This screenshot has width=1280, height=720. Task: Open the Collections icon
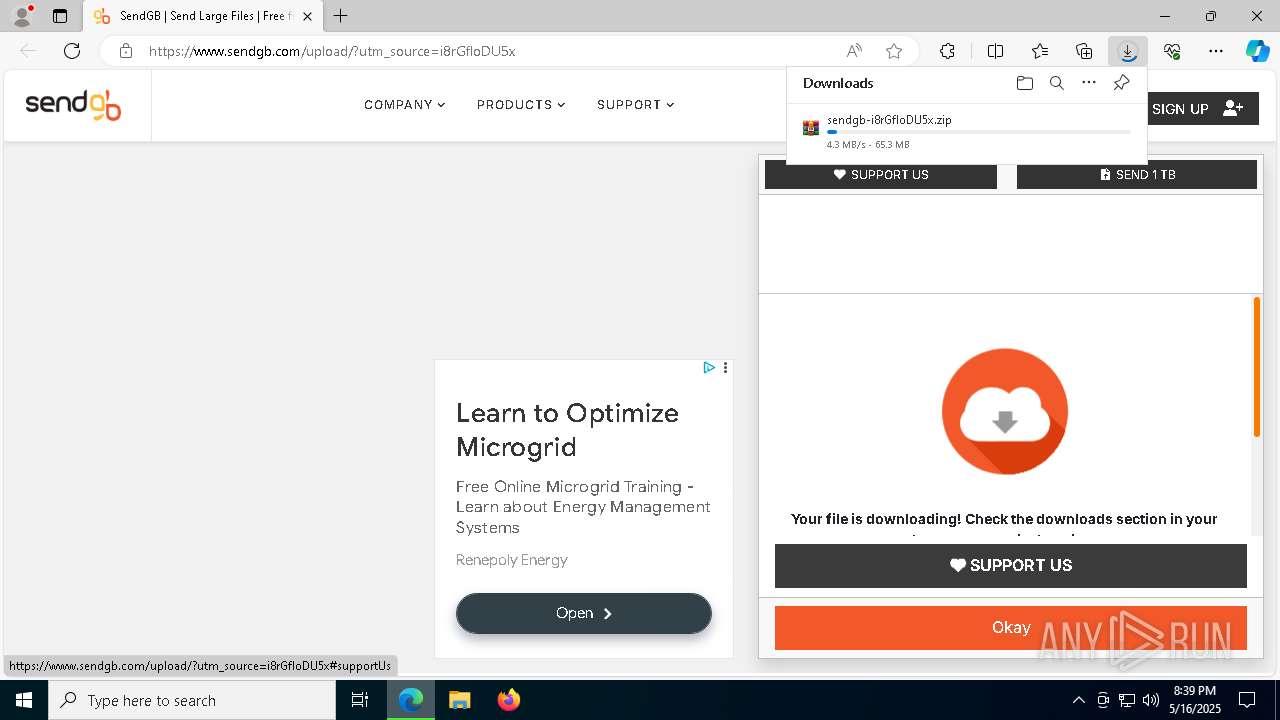tap(1084, 51)
